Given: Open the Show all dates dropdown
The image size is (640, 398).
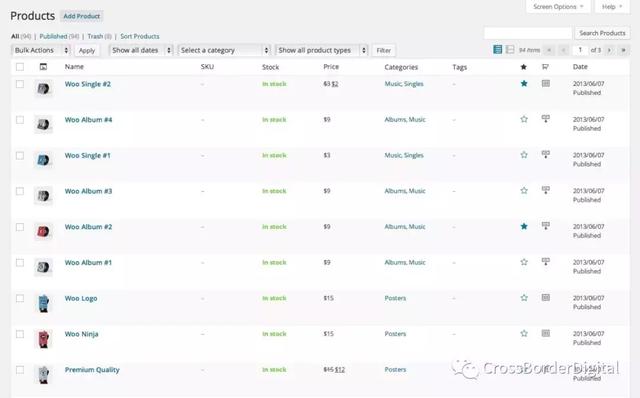Looking at the screenshot, I should (141, 50).
